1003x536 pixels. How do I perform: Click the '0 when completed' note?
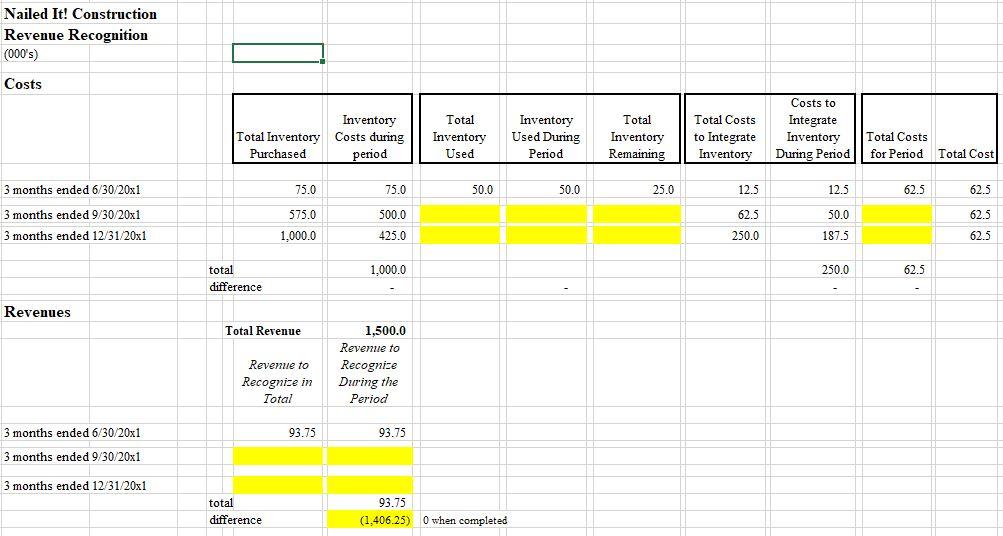465,521
